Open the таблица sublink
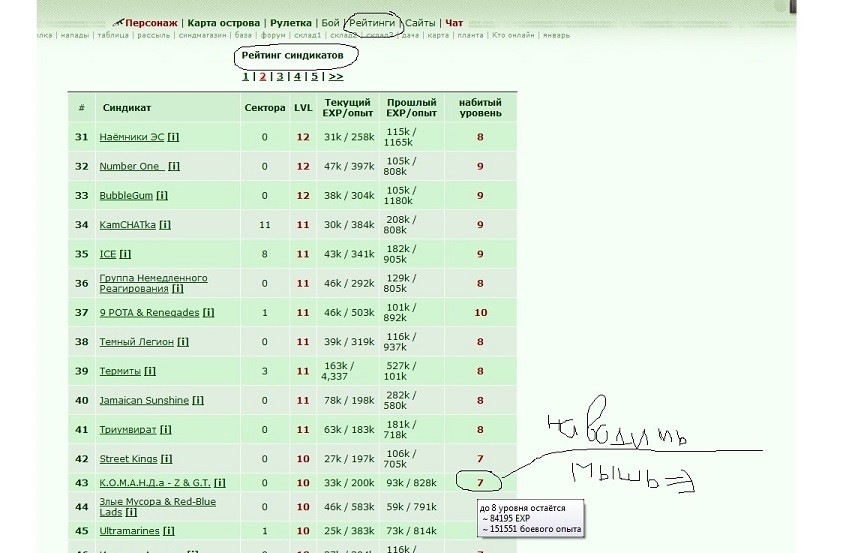Image resolution: width=864 pixels, height=553 pixels. tap(113, 35)
